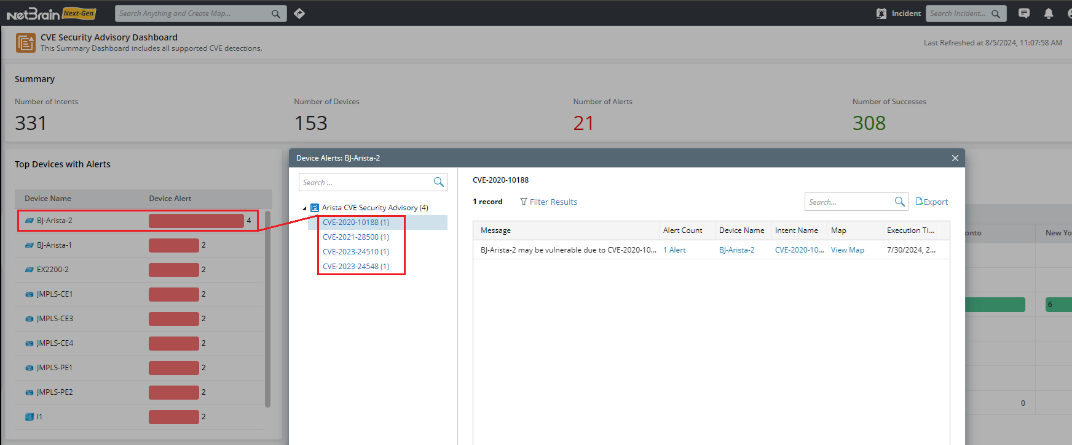Click the Search Incident field
Viewport: 1072px width, 445px height.
coord(967,14)
